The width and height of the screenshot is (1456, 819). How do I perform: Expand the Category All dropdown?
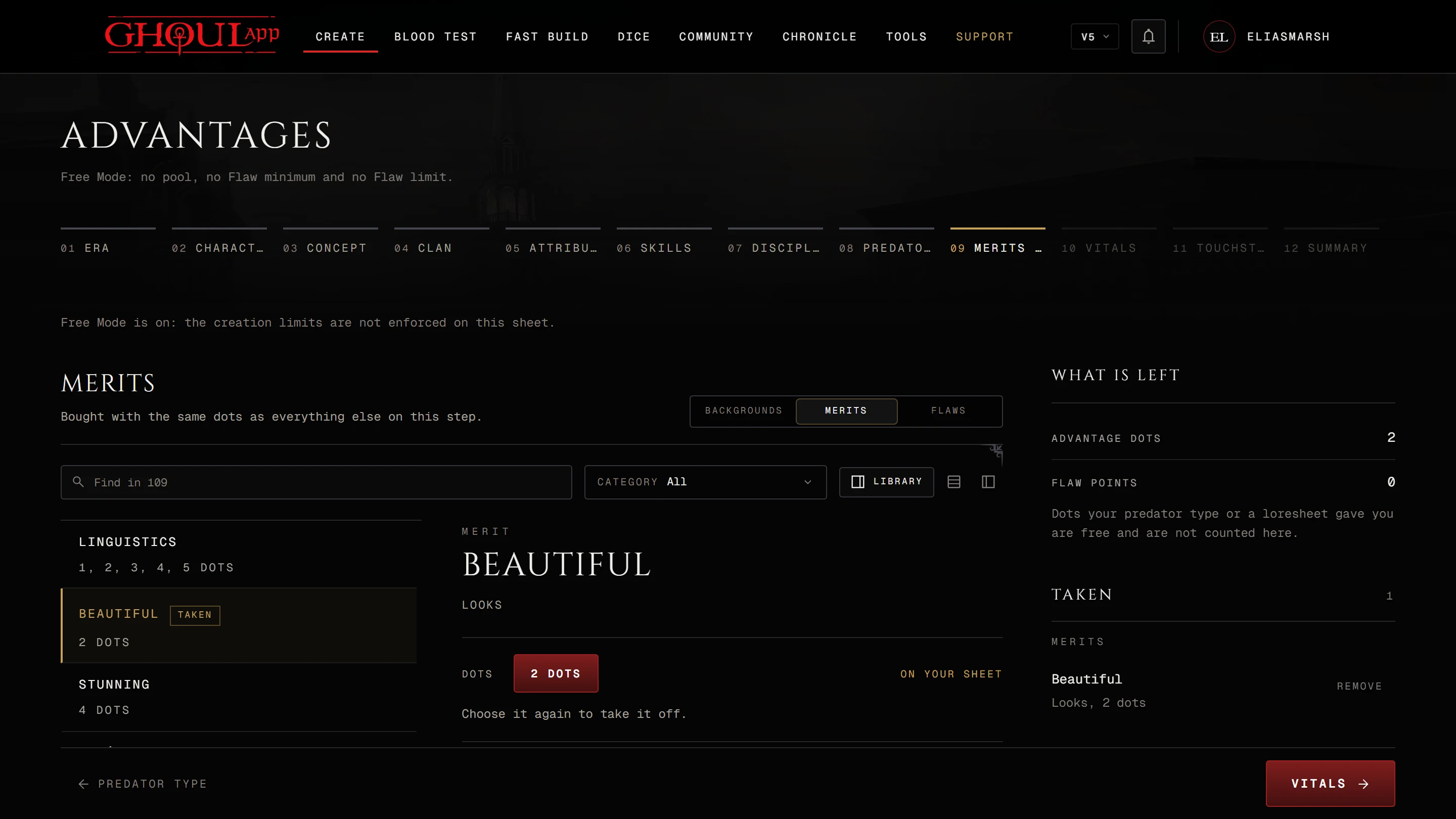coord(705,482)
